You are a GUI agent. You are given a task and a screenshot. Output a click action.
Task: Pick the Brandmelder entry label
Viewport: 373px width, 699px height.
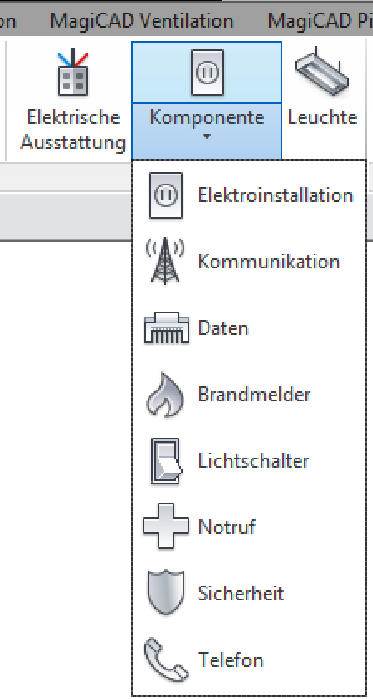click(x=254, y=395)
